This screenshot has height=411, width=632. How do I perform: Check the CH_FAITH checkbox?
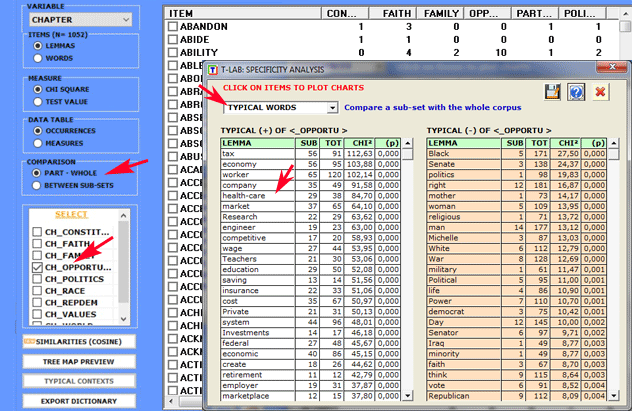[37, 243]
